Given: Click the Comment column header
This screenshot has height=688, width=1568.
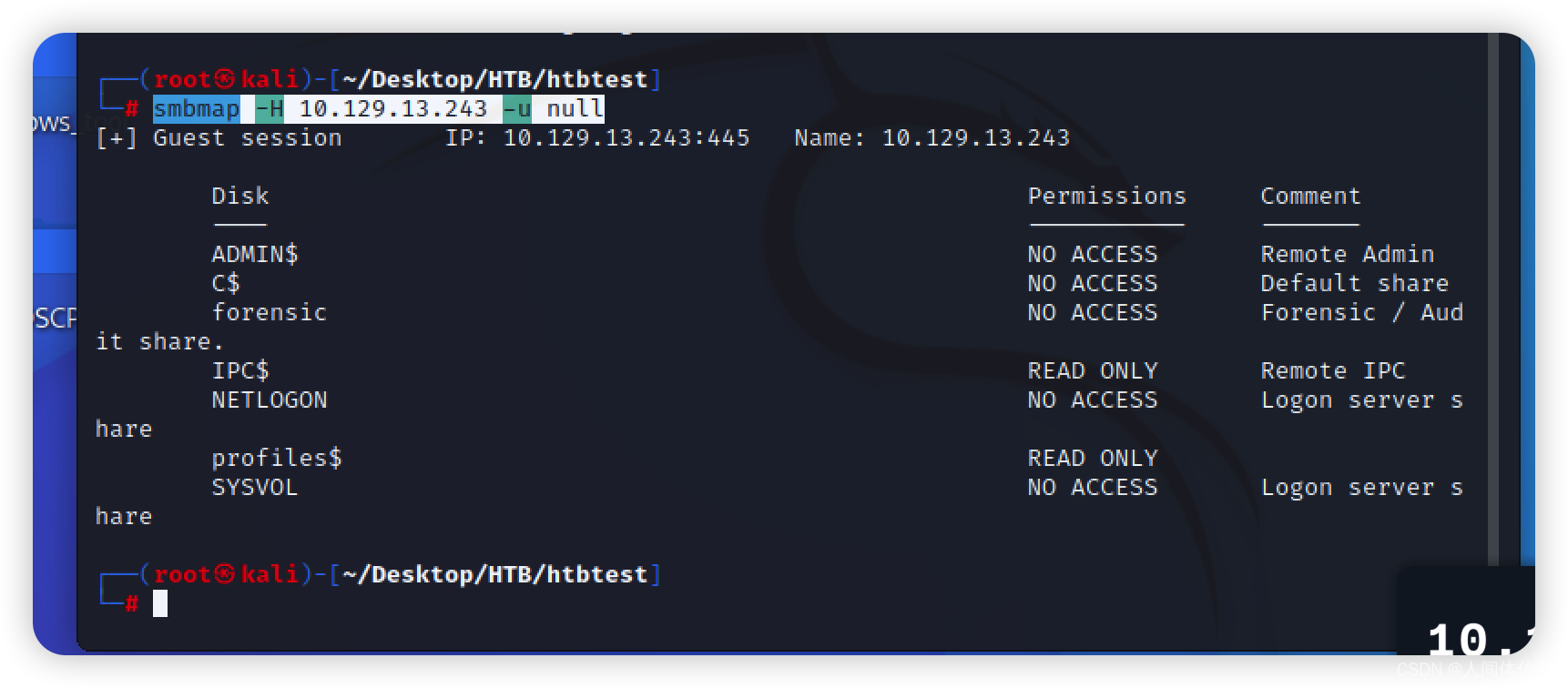Looking at the screenshot, I should click(x=1310, y=196).
